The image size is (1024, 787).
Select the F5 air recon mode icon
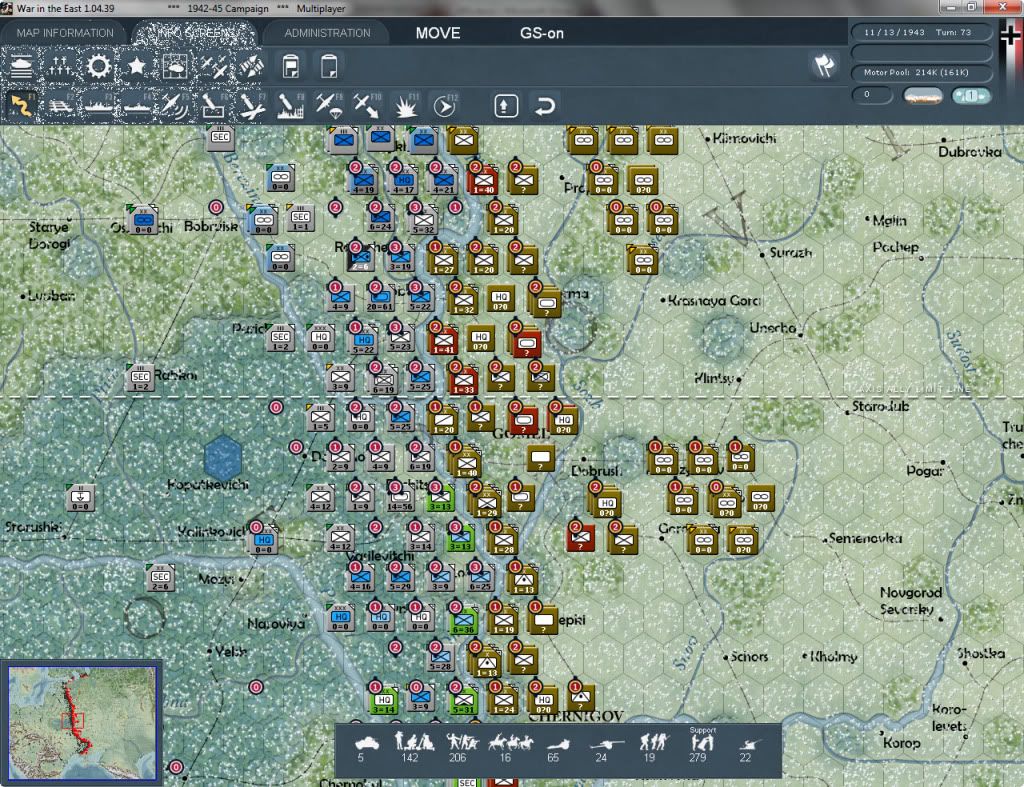coord(175,105)
